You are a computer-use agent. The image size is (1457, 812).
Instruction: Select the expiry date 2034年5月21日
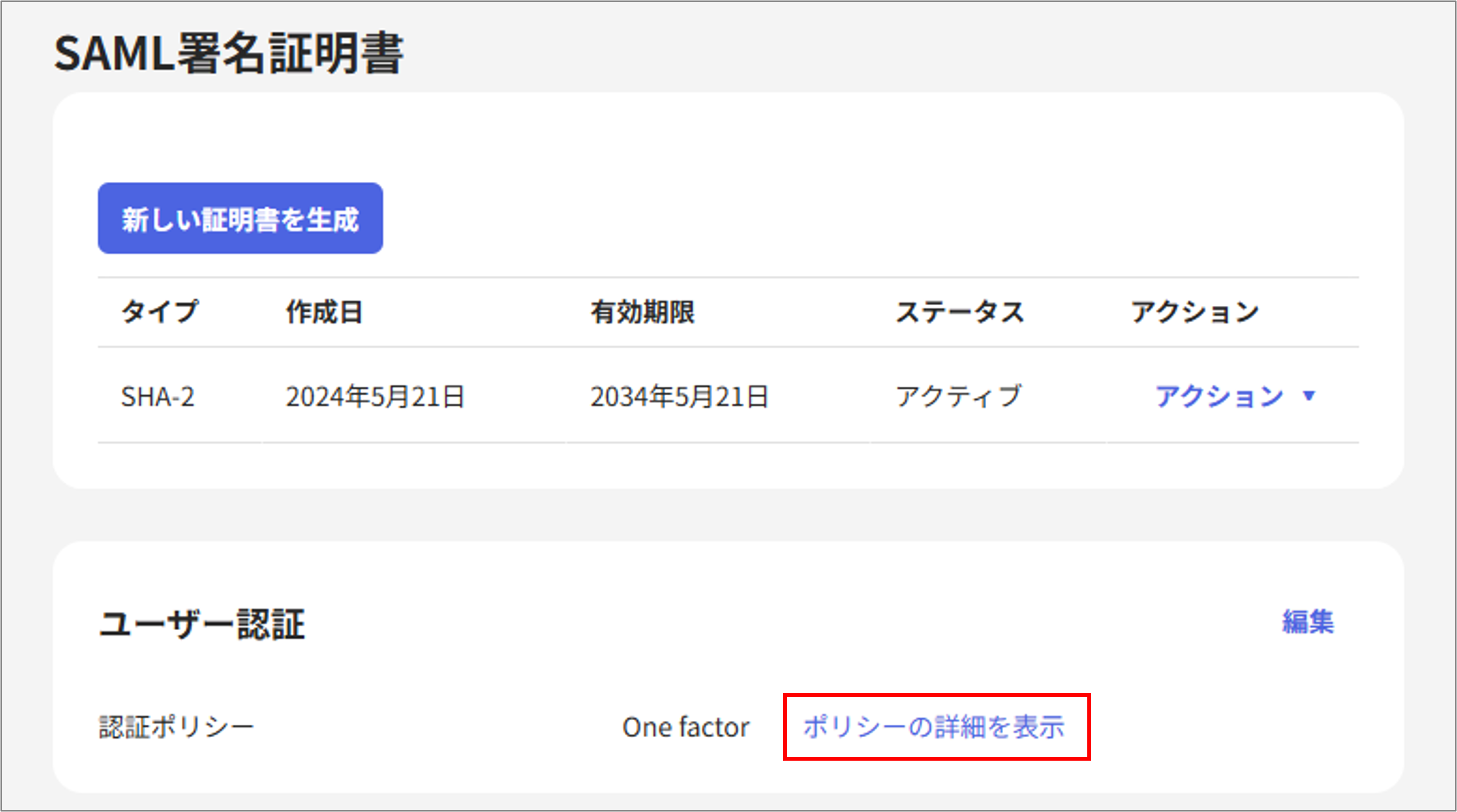click(679, 396)
